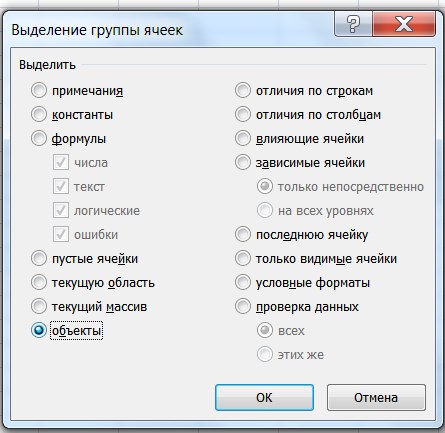445x433 pixels.
Task: Select пустые ячейки option
Action: pos(39,258)
